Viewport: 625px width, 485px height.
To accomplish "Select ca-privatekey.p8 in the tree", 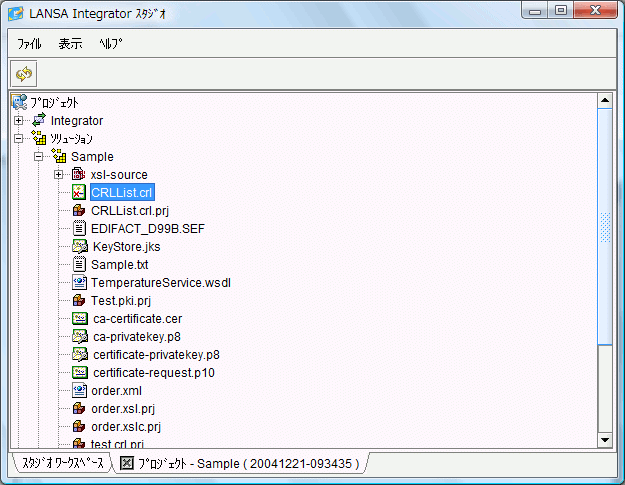I will (x=137, y=336).
